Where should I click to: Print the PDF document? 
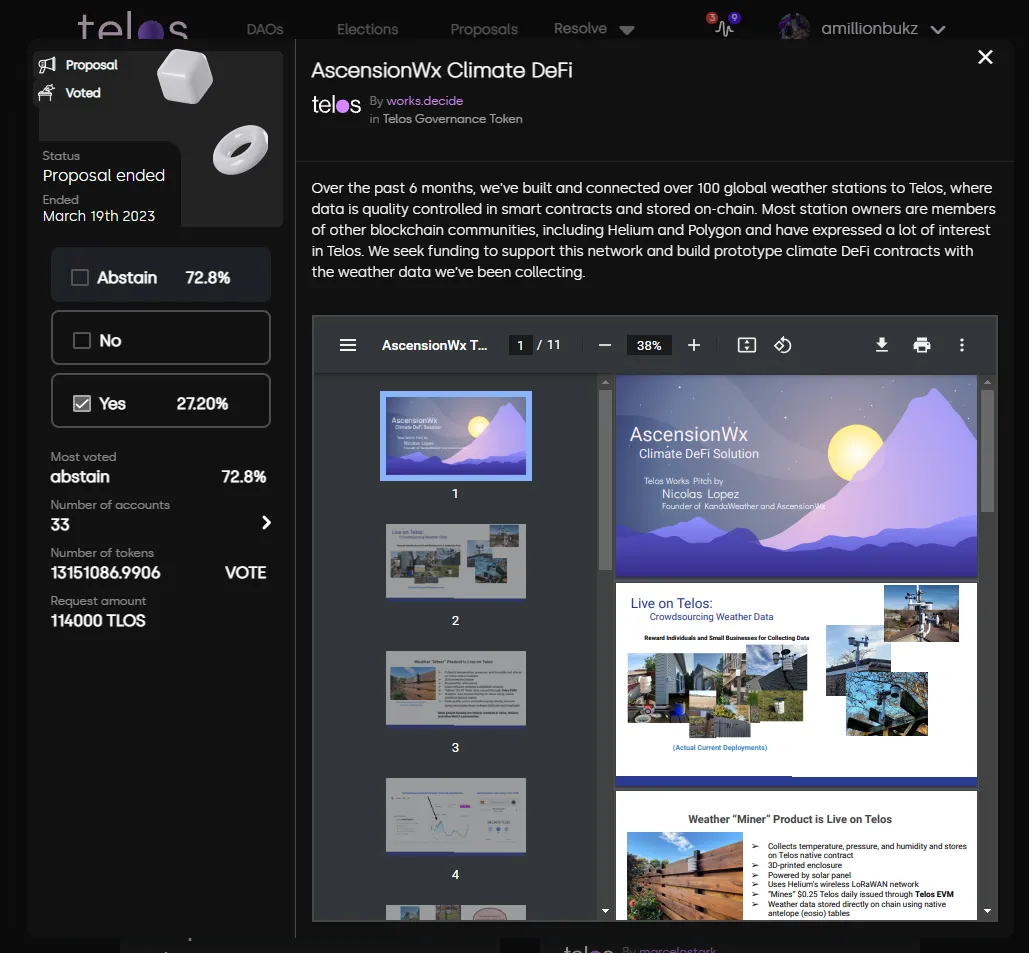click(922, 345)
